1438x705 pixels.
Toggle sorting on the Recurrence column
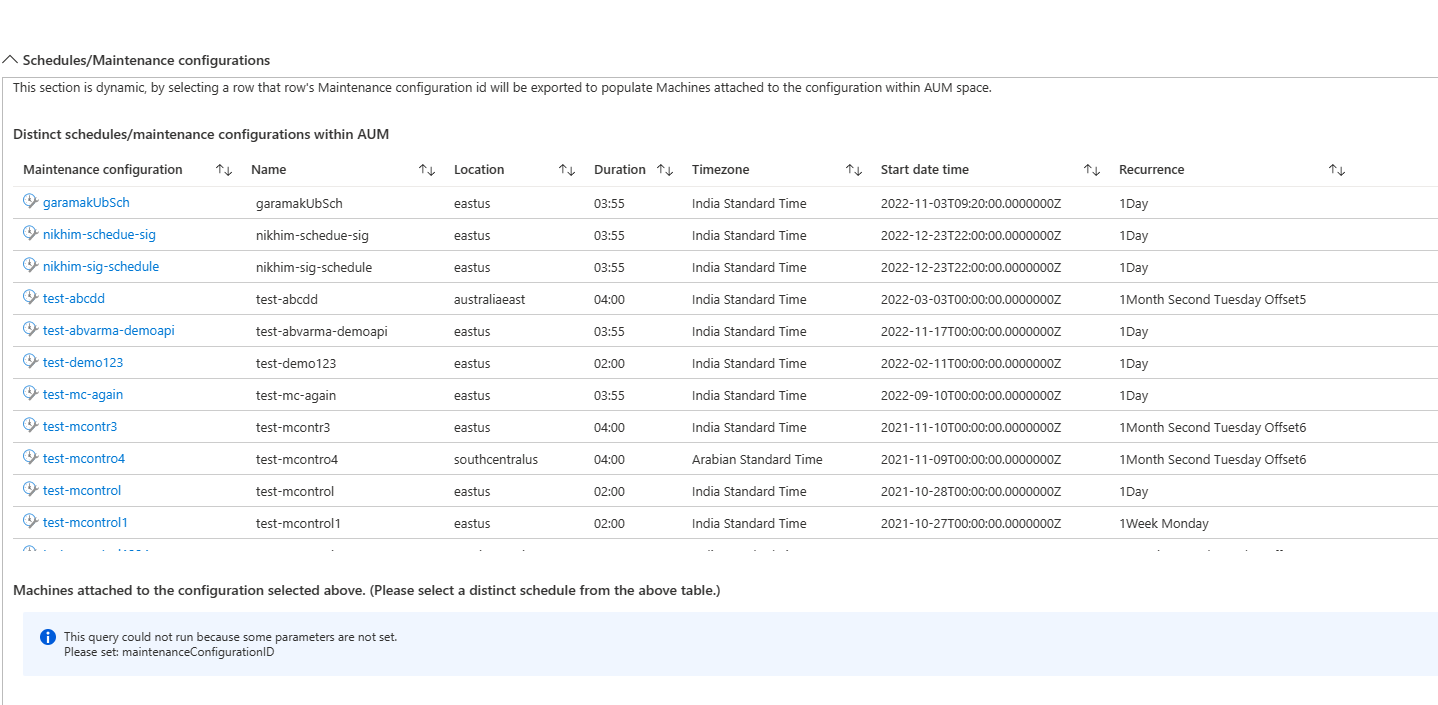coord(1336,169)
